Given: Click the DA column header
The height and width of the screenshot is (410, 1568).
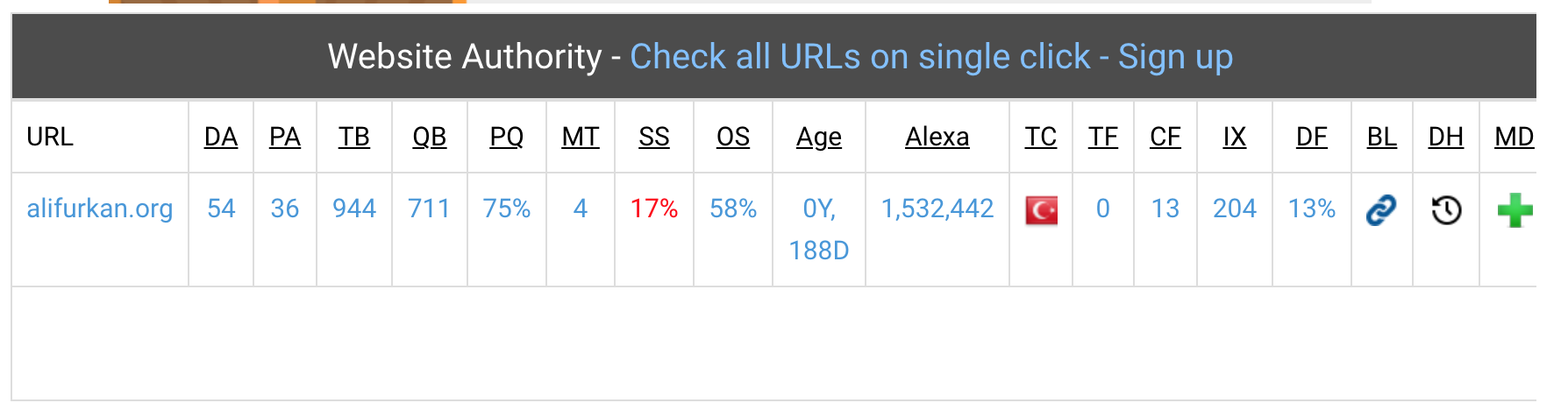Looking at the screenshot, I should [221, 137].
